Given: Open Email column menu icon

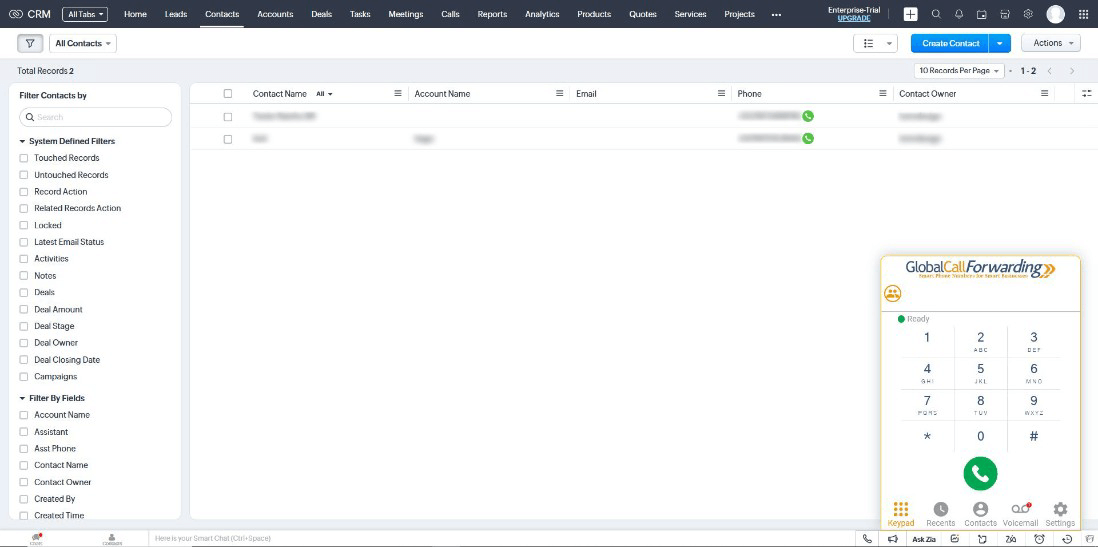Looking at the screenshot, I should [721, 93].
